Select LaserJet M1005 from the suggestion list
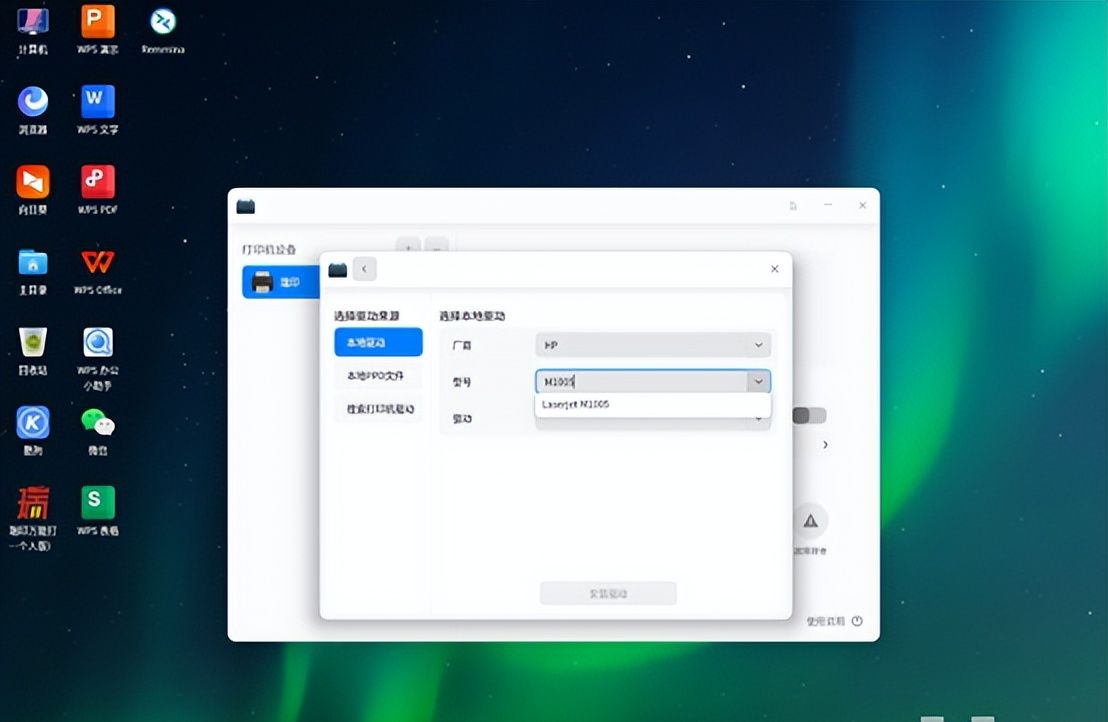This screenshot has width=1108, height=722. point(653,405)
